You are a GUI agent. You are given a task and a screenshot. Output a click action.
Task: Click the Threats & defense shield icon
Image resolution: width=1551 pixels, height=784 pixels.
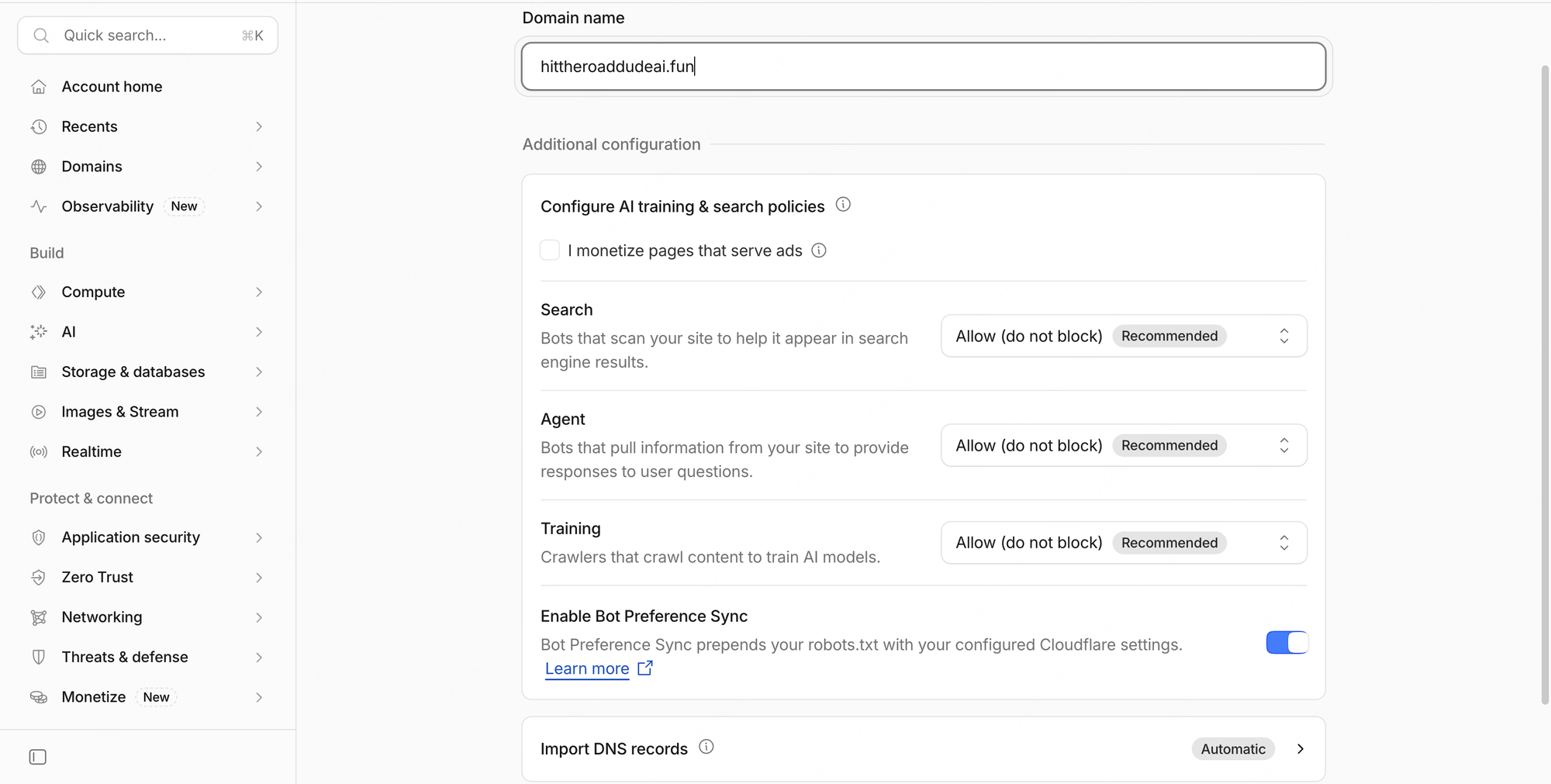39,658
